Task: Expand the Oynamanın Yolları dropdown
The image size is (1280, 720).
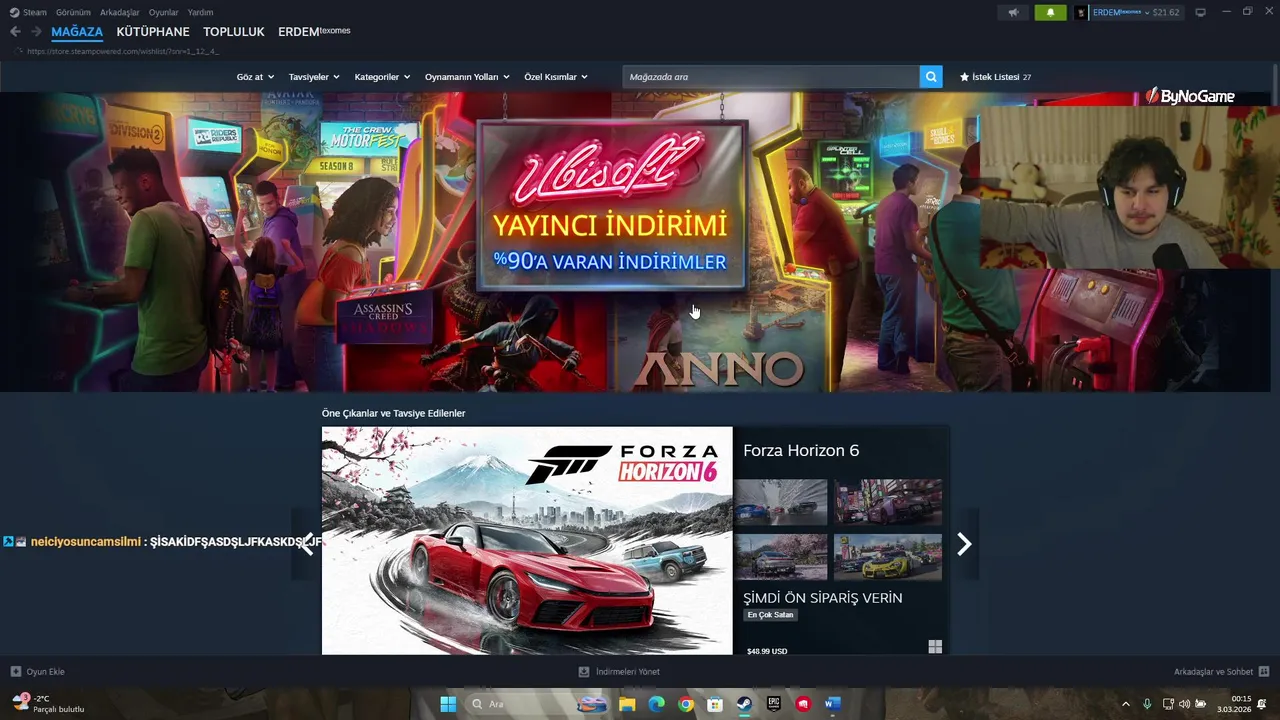Action: (x=467, y=77)
